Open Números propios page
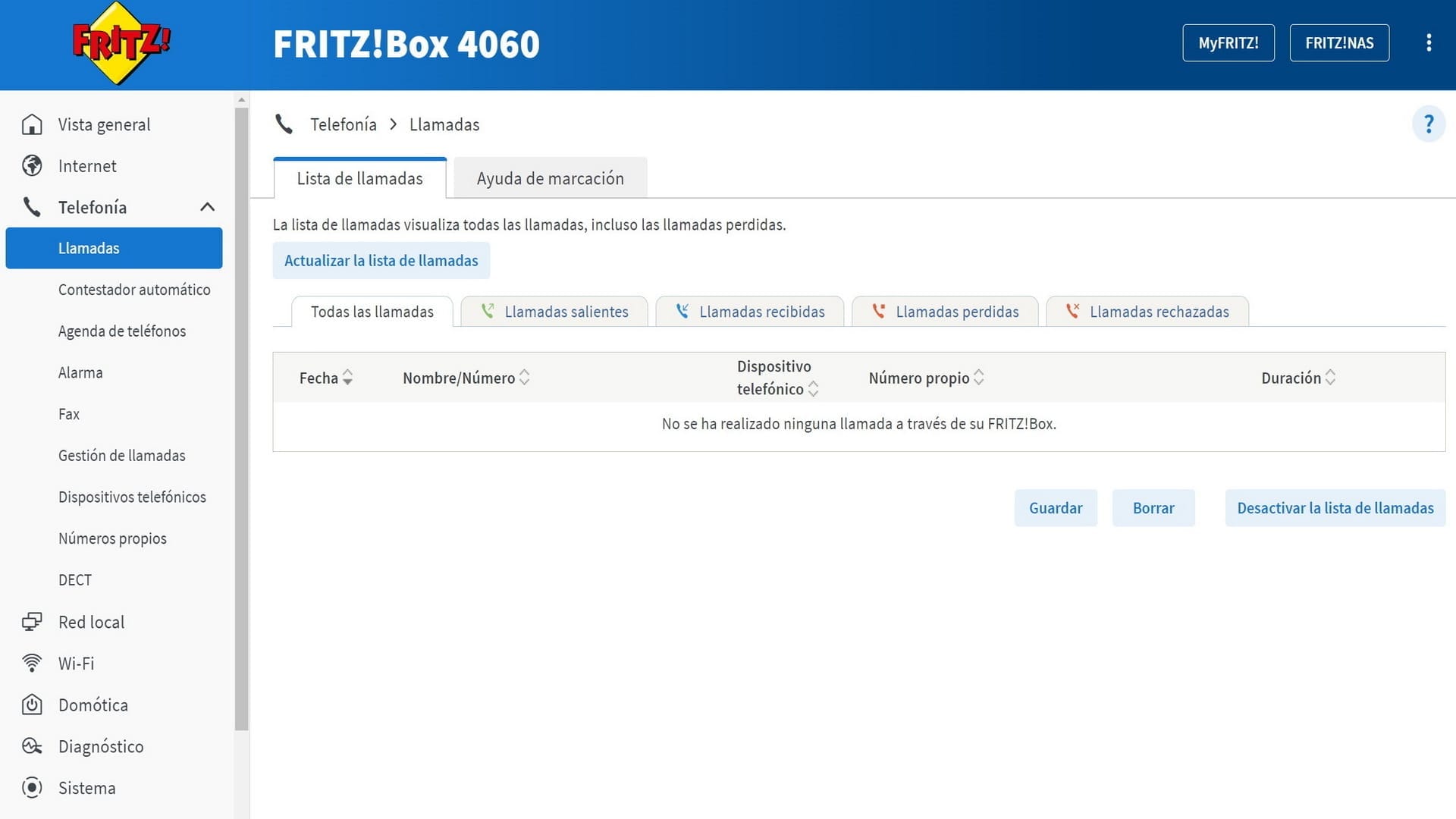This screenshot has height=819, width=1456. 112,538
